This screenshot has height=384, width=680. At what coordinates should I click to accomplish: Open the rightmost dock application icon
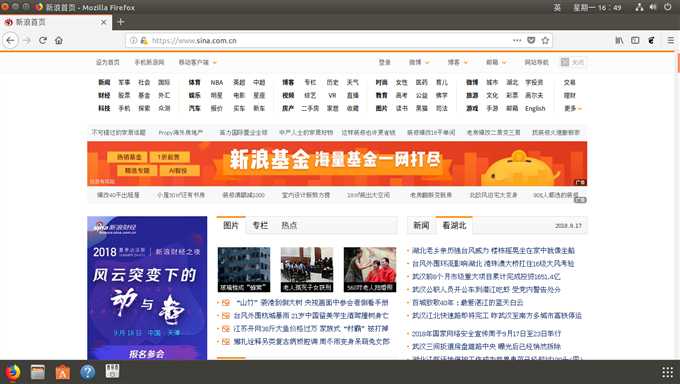(112, 371)
